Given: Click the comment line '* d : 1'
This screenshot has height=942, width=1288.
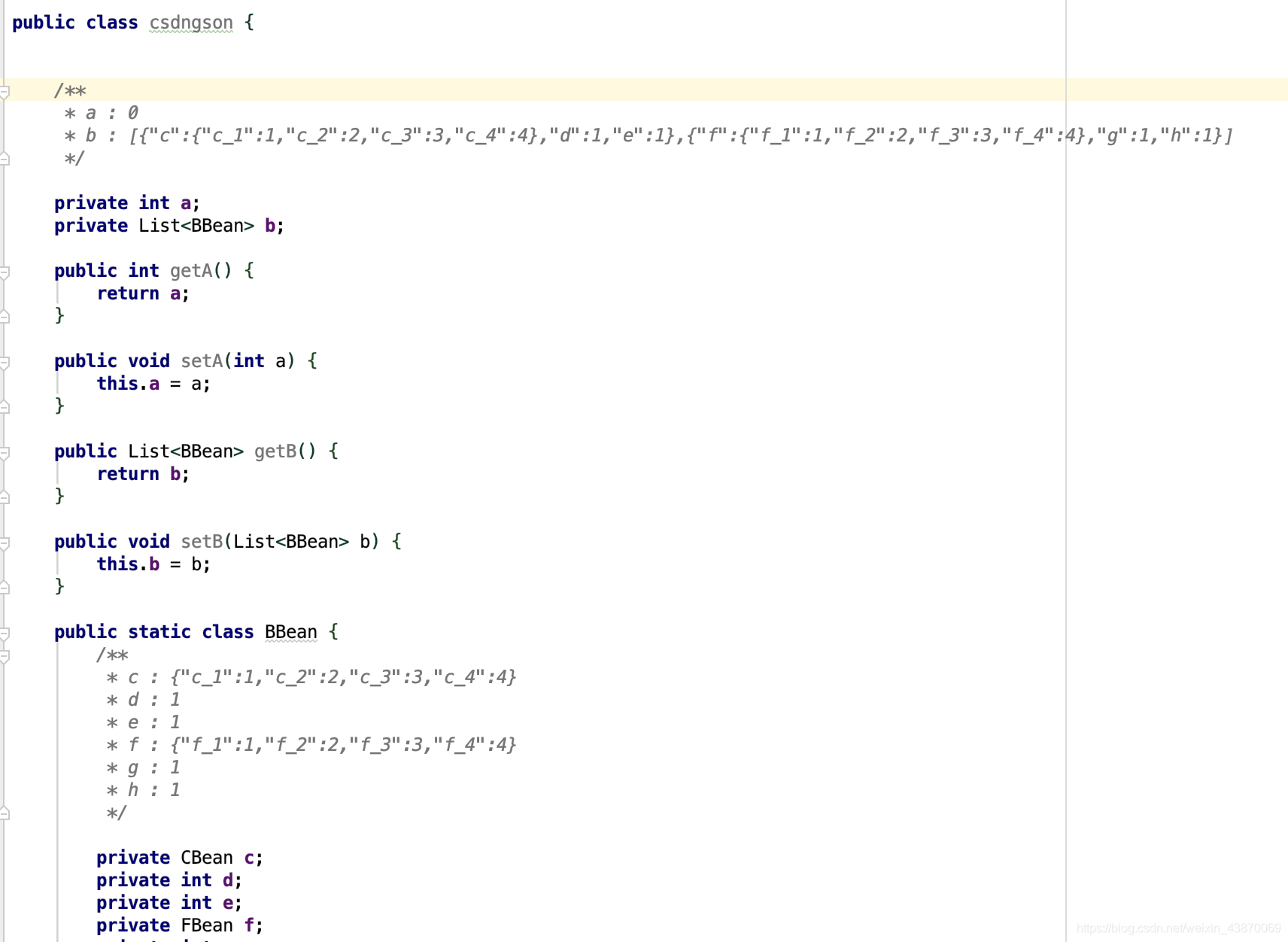Looking at the screenshot, I should pyautogui.click(x=143, y=700).
